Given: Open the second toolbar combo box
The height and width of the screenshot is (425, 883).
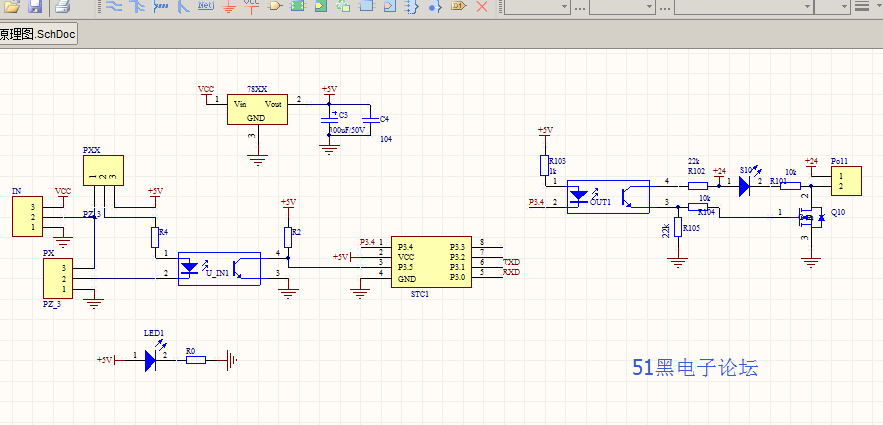Looking at the screenshot, I should (622, 6).
